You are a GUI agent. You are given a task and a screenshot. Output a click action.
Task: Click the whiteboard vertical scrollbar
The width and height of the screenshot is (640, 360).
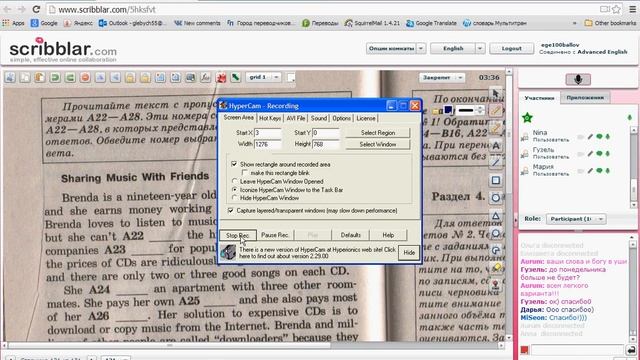pyautogui.click(x=509, y=206)
